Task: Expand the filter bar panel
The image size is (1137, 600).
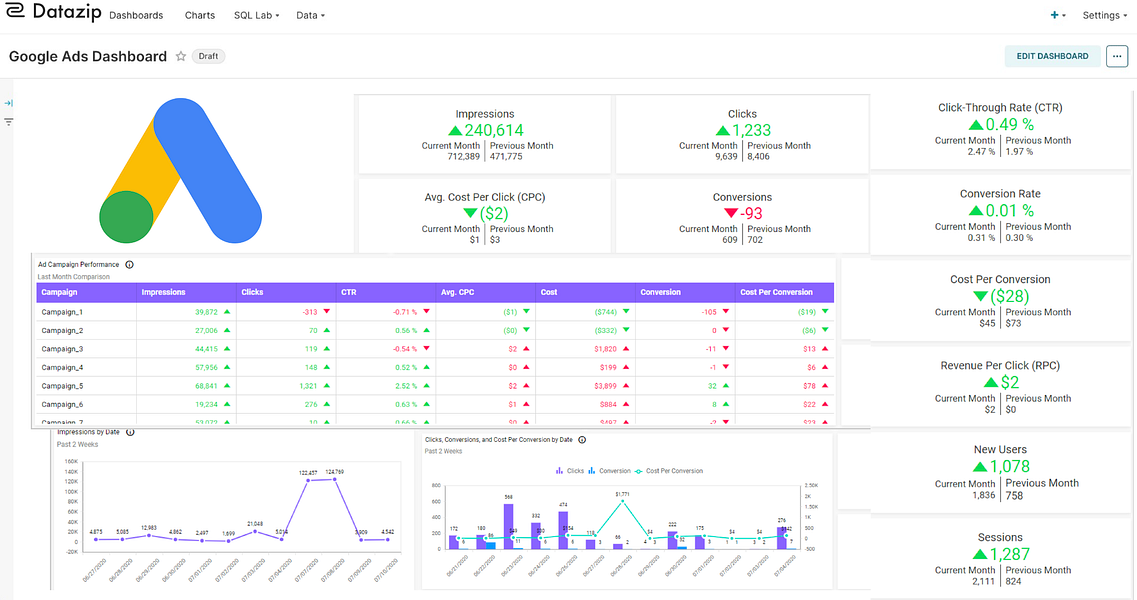Action: [x=8, y=102]
